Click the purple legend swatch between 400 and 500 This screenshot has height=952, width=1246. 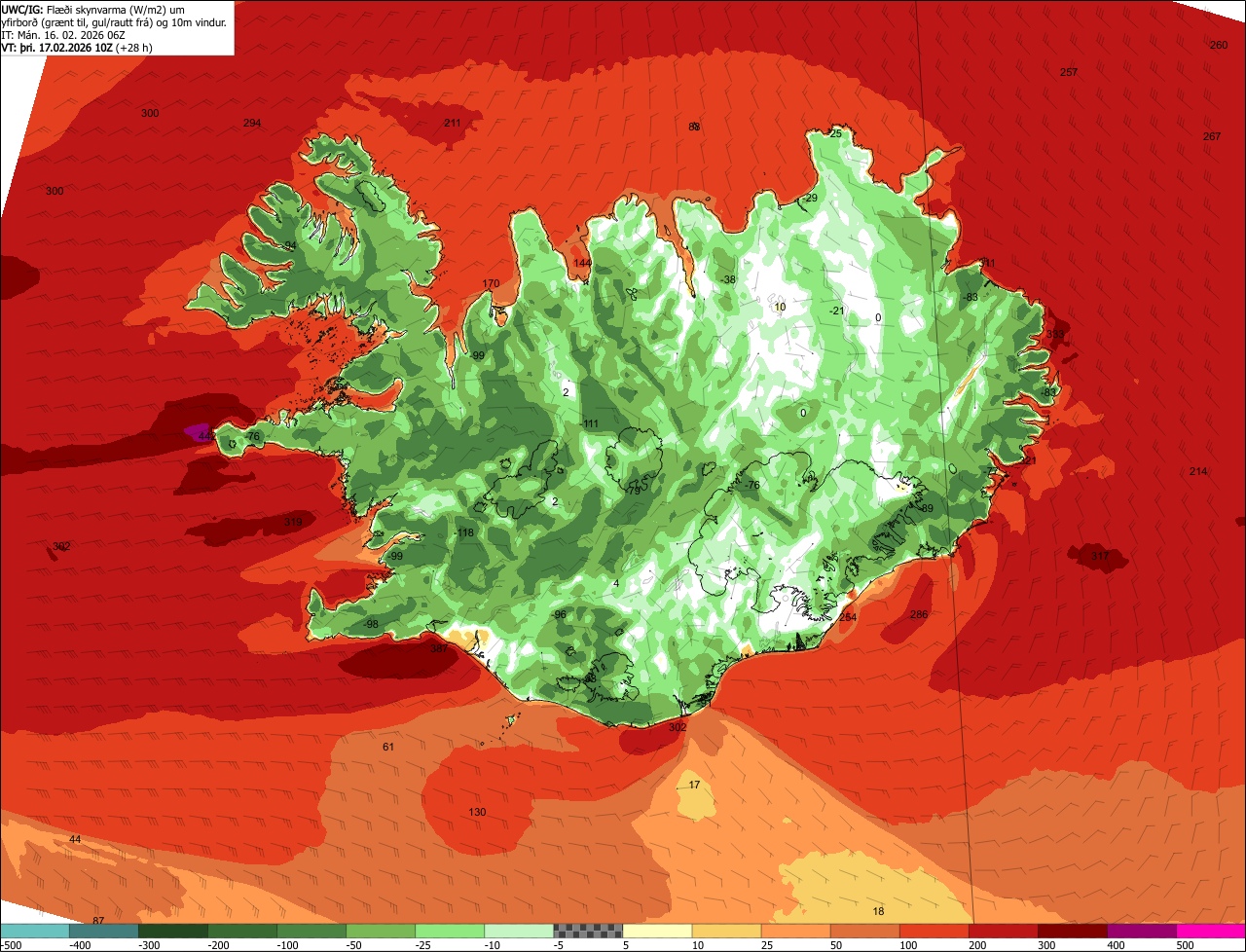[x=1142, y=931]
